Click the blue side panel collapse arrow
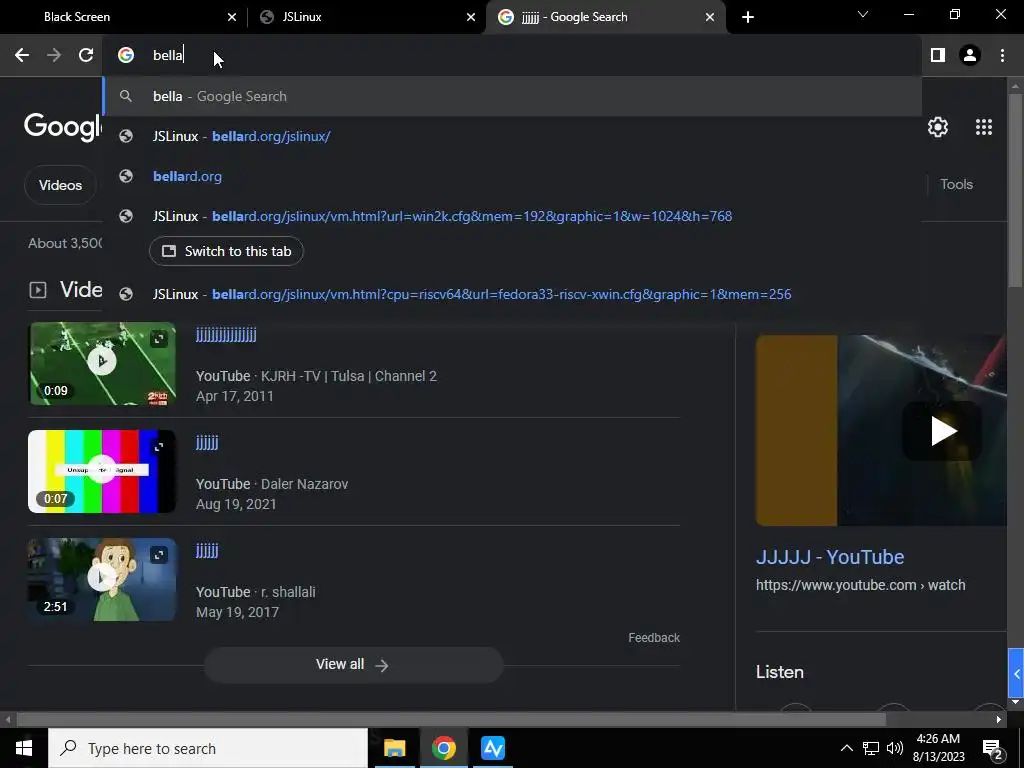The width and height of the screenshot is (1024, 768). (1016, 673)
